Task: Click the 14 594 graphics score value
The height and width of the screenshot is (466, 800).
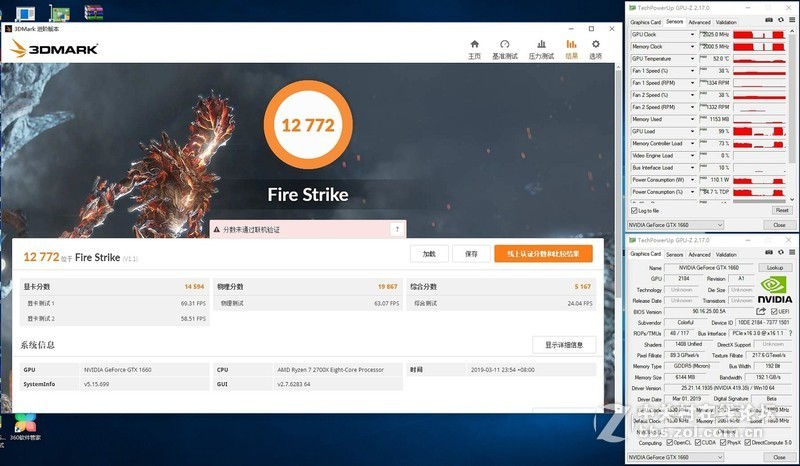Action: (x=194, y=287)
